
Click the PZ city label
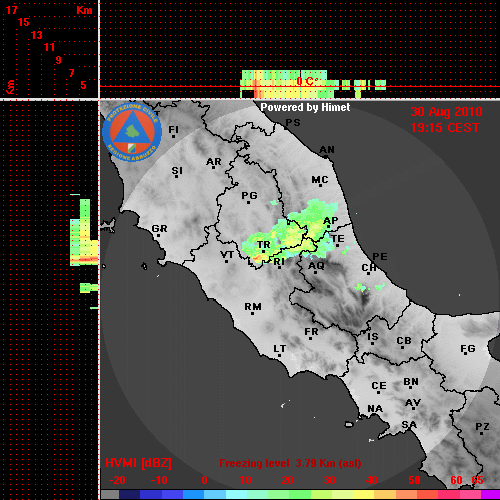482,427
